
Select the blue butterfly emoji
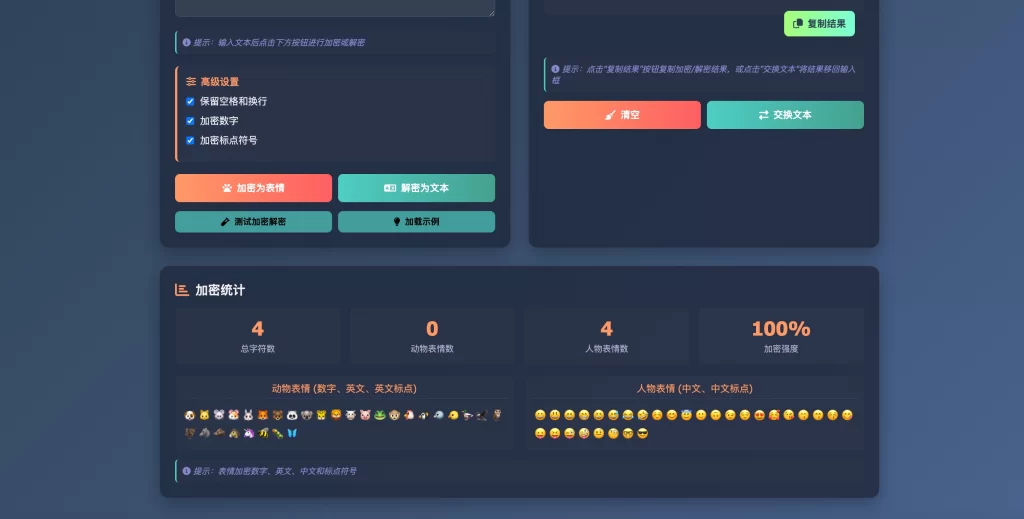(x=292, y=433)
